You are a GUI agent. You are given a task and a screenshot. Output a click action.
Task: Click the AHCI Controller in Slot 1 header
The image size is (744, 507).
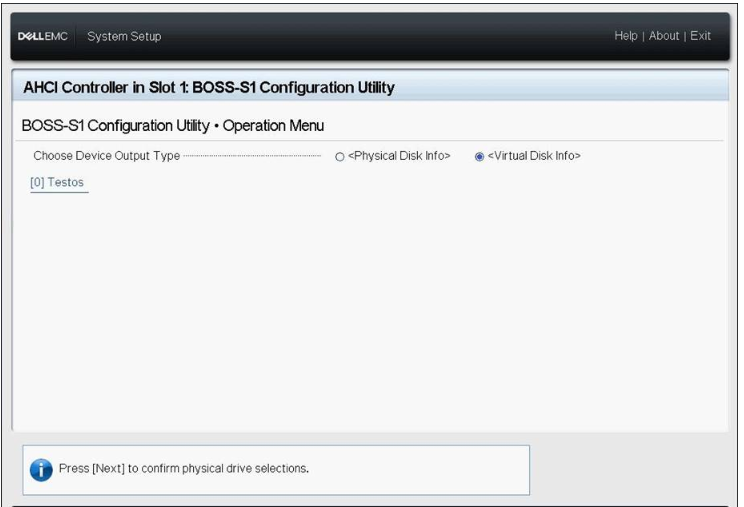[x=208, y=88]
